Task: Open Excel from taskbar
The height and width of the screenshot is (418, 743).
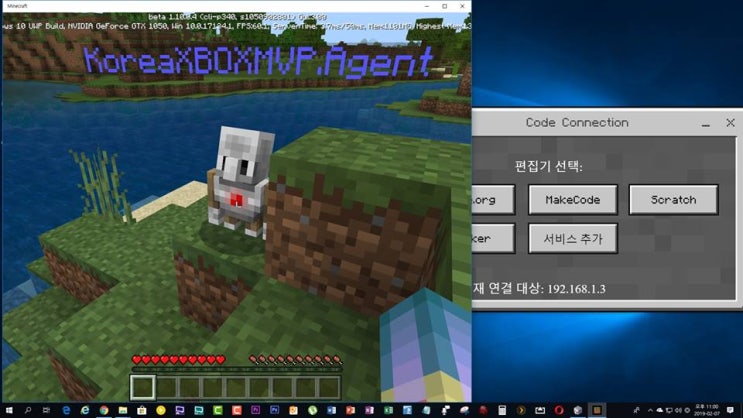Action: click(x=388, y=410)
